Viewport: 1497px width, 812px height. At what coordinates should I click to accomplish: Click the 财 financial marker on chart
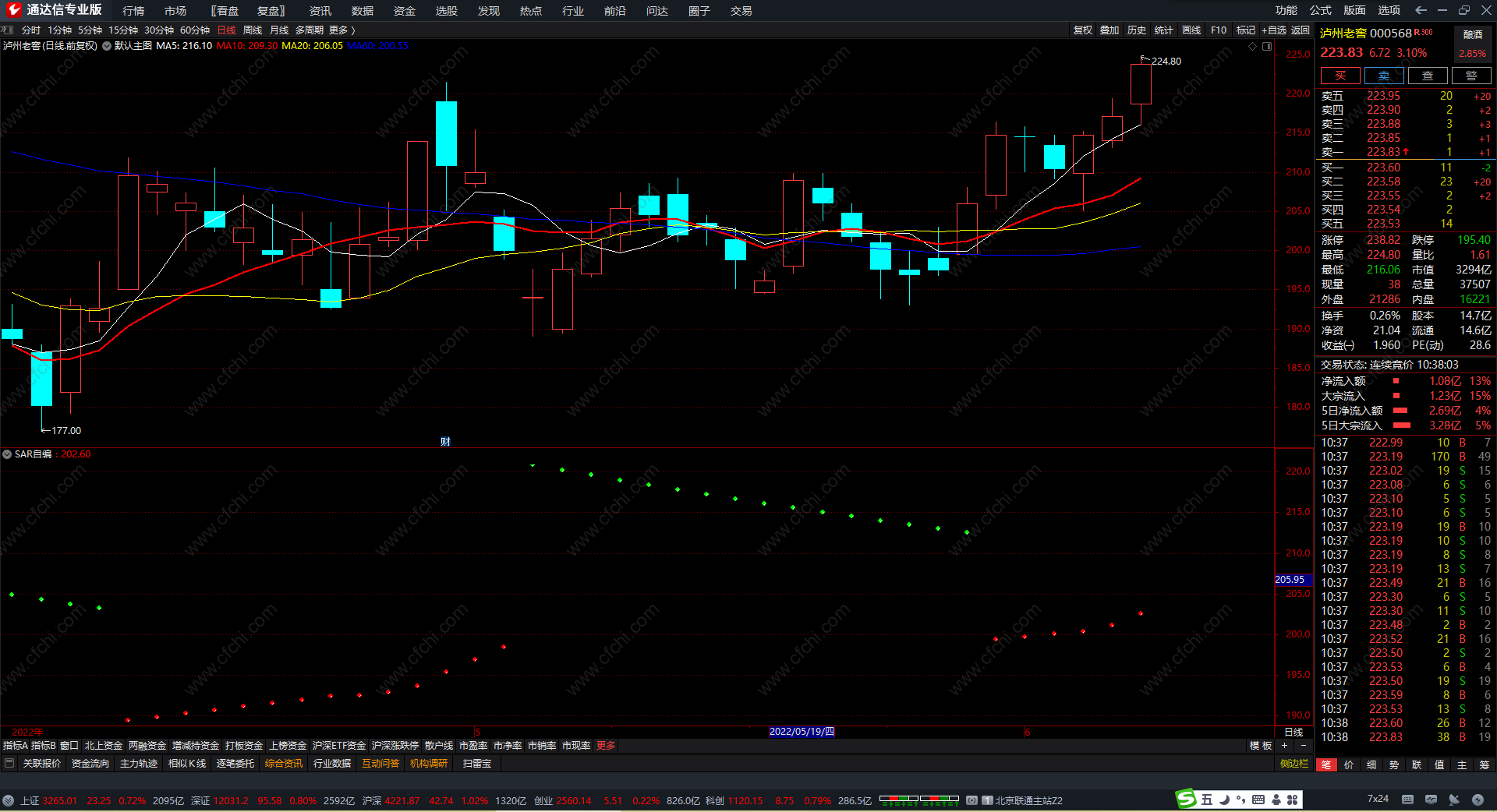coord(445,441)
